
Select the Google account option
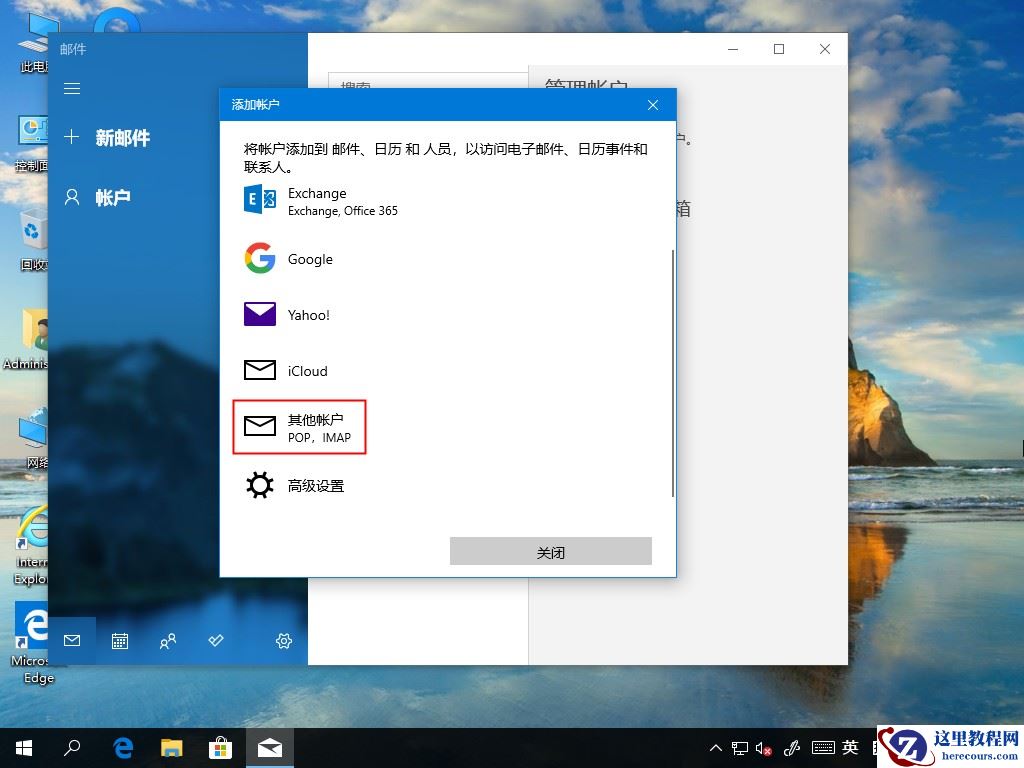click(310, 259)
